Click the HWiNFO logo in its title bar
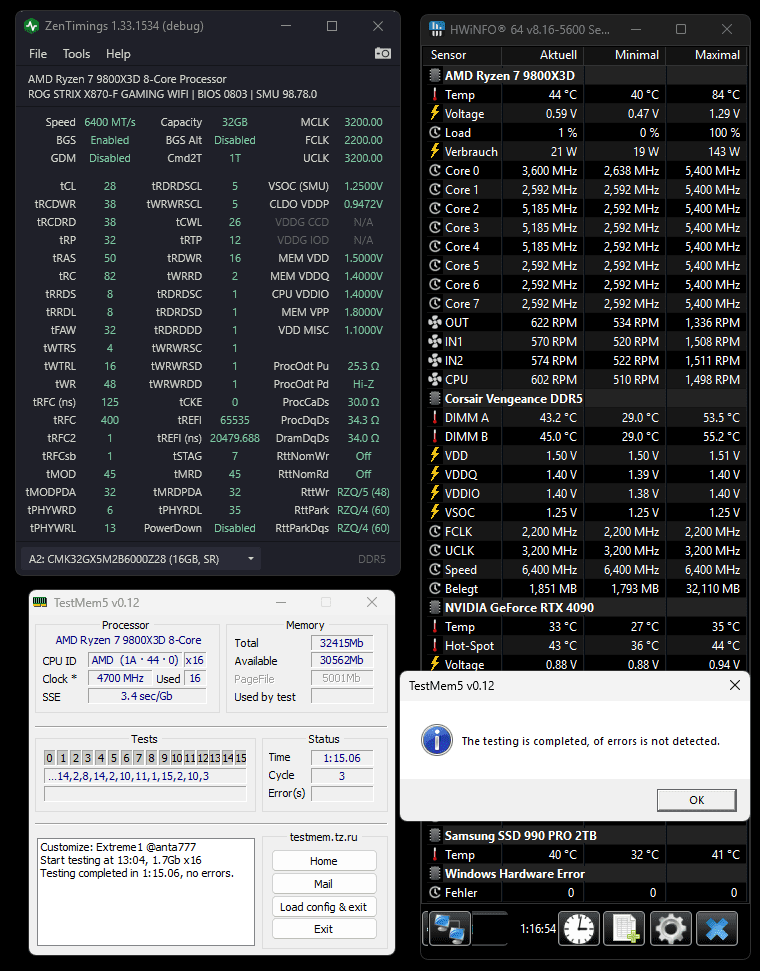760x971 pixels. [x=437, y=29]
